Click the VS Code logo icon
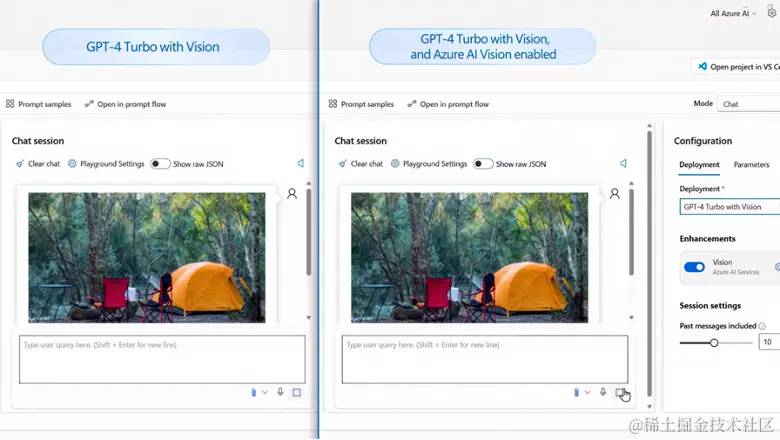Image resolution: width=780 pixels, height=440 pixels. (702, 66)
